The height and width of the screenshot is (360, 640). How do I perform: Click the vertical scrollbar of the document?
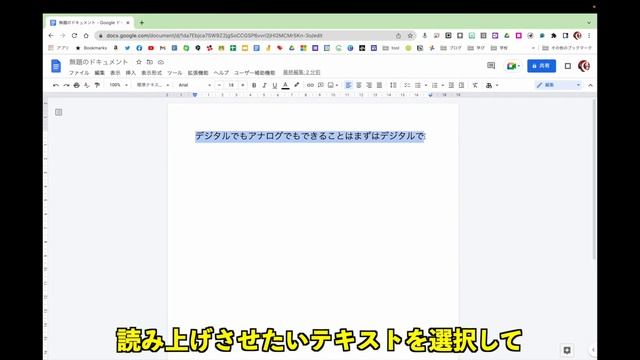594,180
